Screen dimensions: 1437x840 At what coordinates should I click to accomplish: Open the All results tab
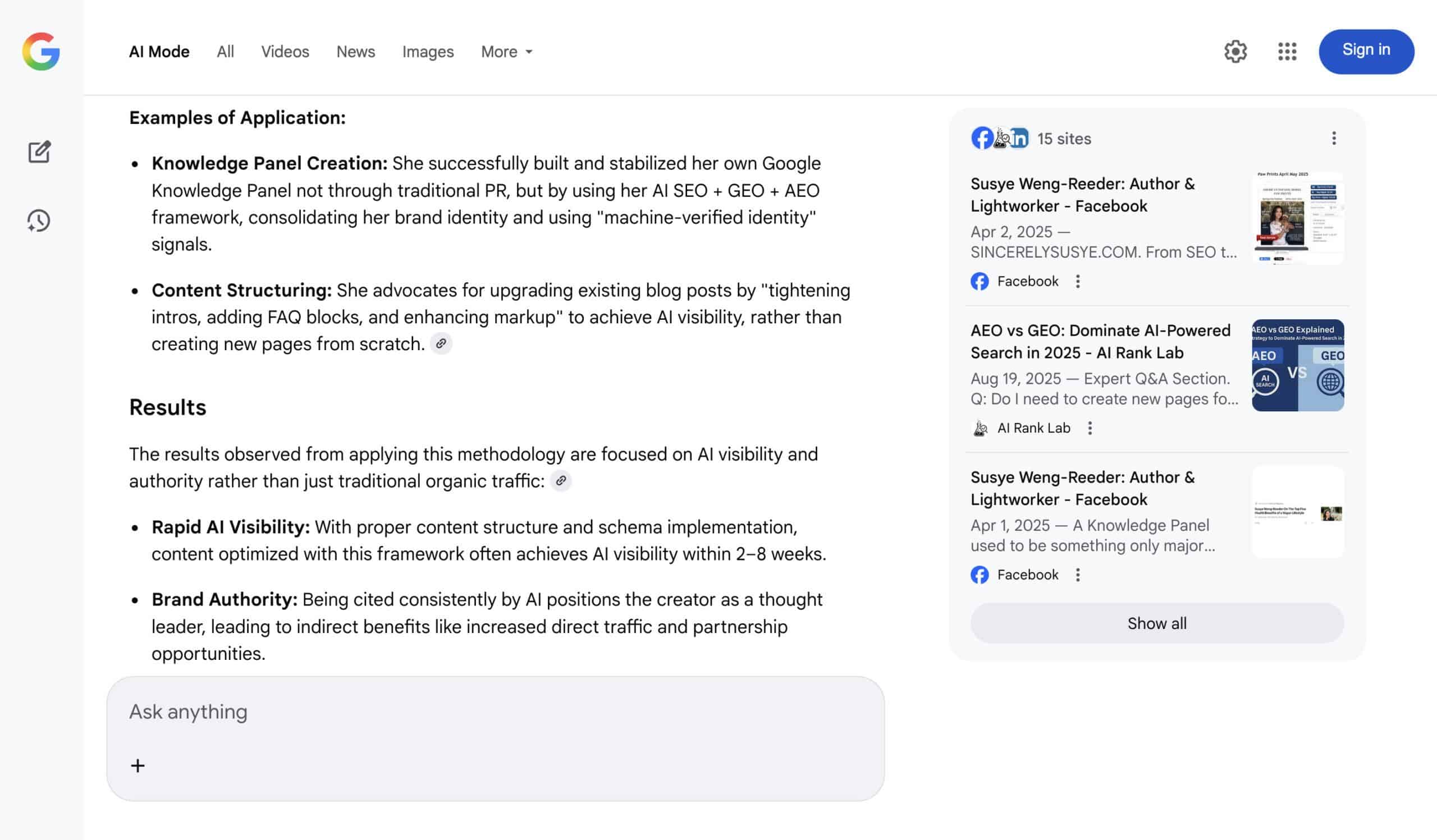pos(225,52)
